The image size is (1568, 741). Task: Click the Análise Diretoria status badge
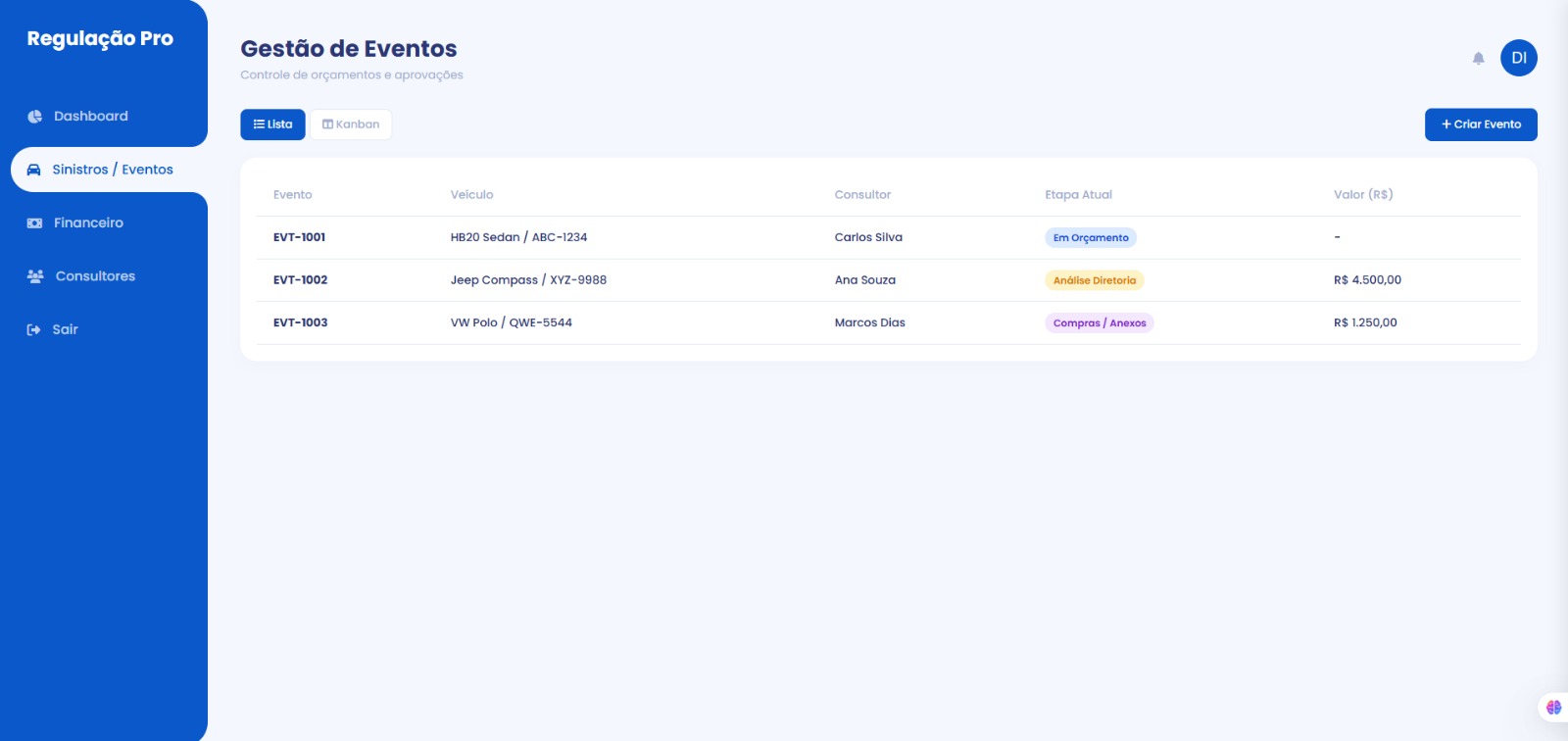[x=1094, y=280]
